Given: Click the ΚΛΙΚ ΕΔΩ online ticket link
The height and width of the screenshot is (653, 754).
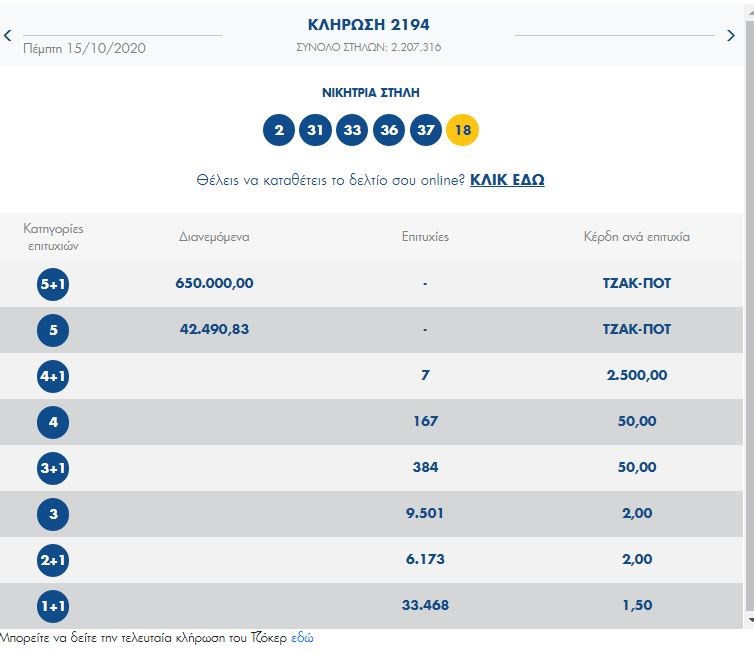Looking at the screenshot, I should click(507, 180).
